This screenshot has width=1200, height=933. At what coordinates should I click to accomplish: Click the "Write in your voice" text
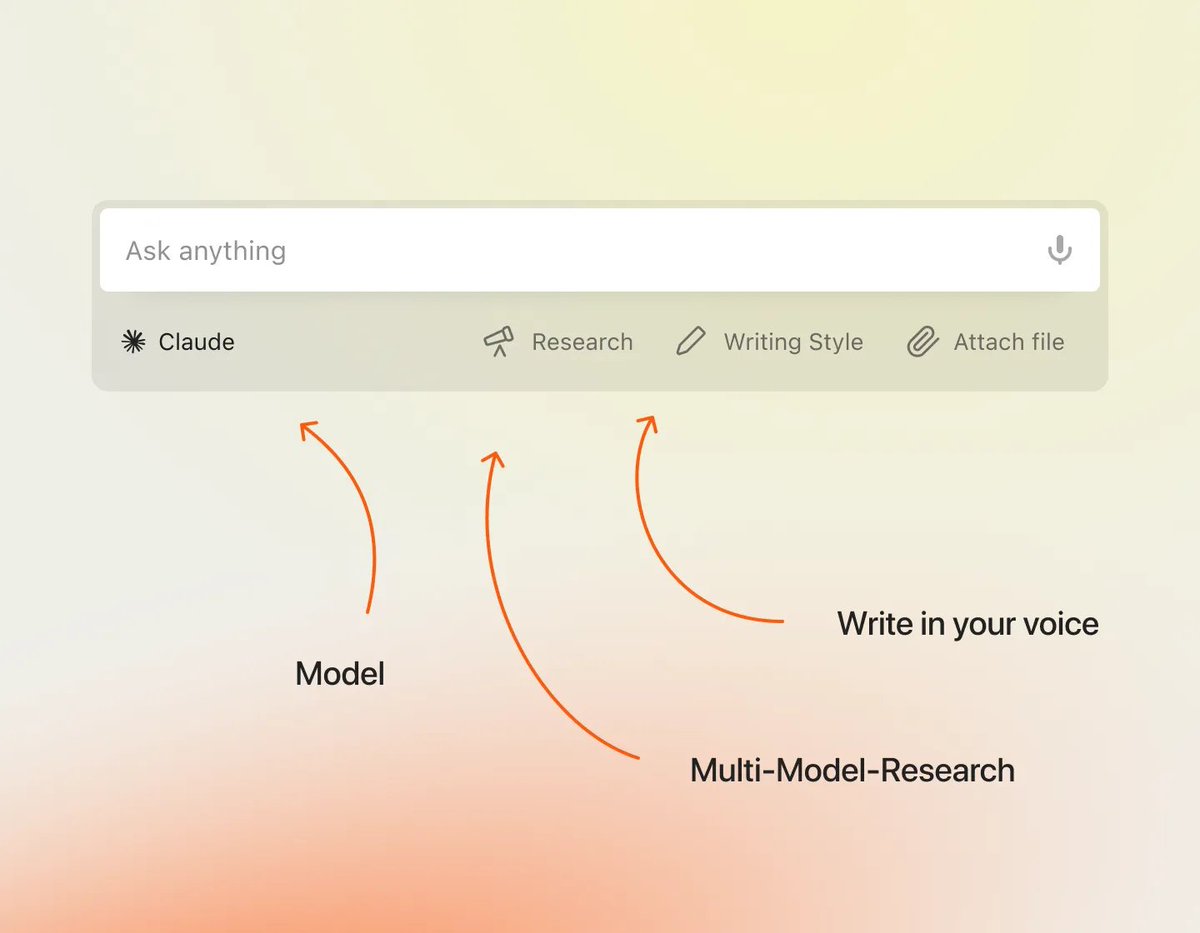(x=968, y=624)
